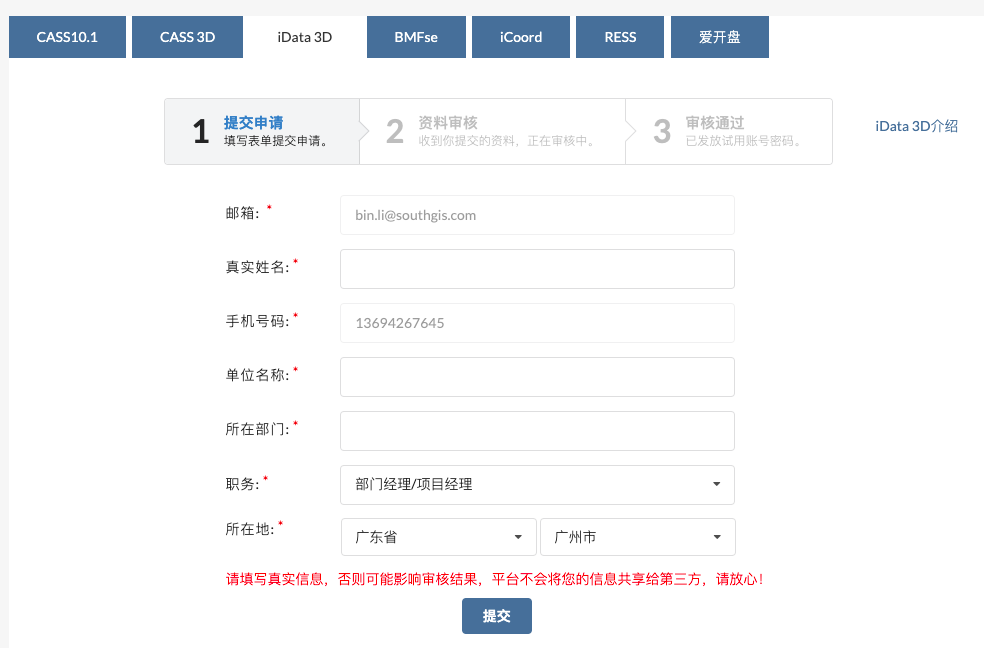The image size is (984, 648).
Task: Focus the 单位名称 company name field
Action: 537,377
